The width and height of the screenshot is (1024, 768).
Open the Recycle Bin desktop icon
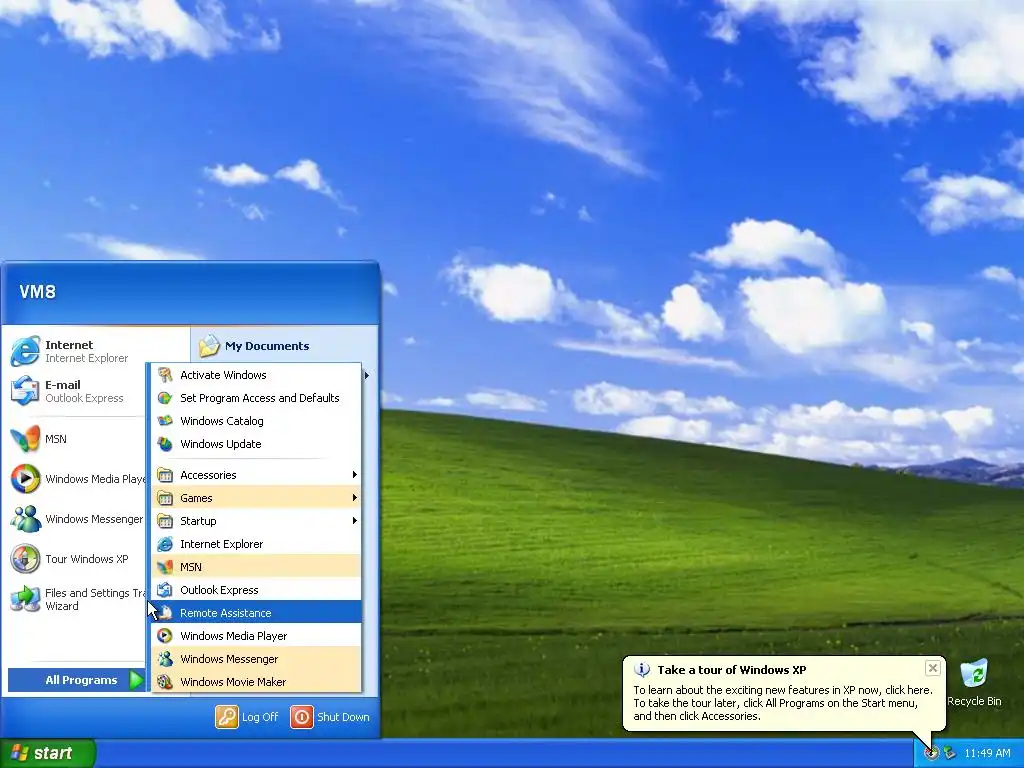point(974,674)
